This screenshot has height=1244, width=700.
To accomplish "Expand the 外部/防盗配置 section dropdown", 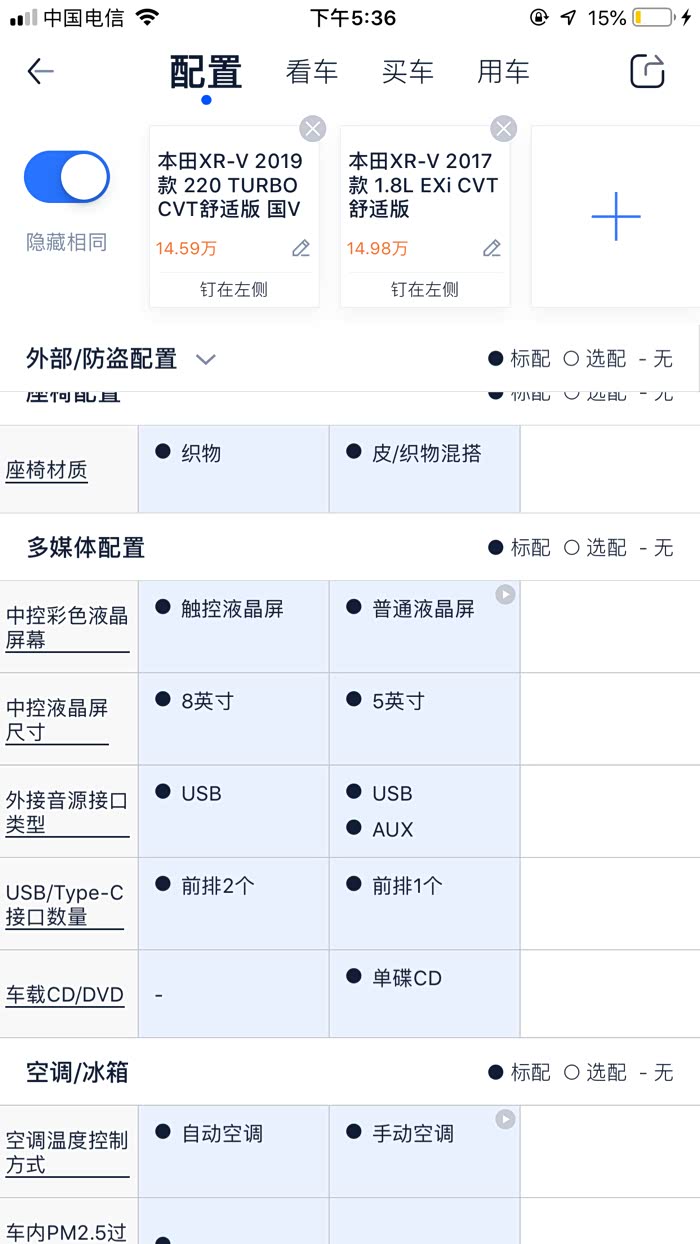I will pos(206,359).
